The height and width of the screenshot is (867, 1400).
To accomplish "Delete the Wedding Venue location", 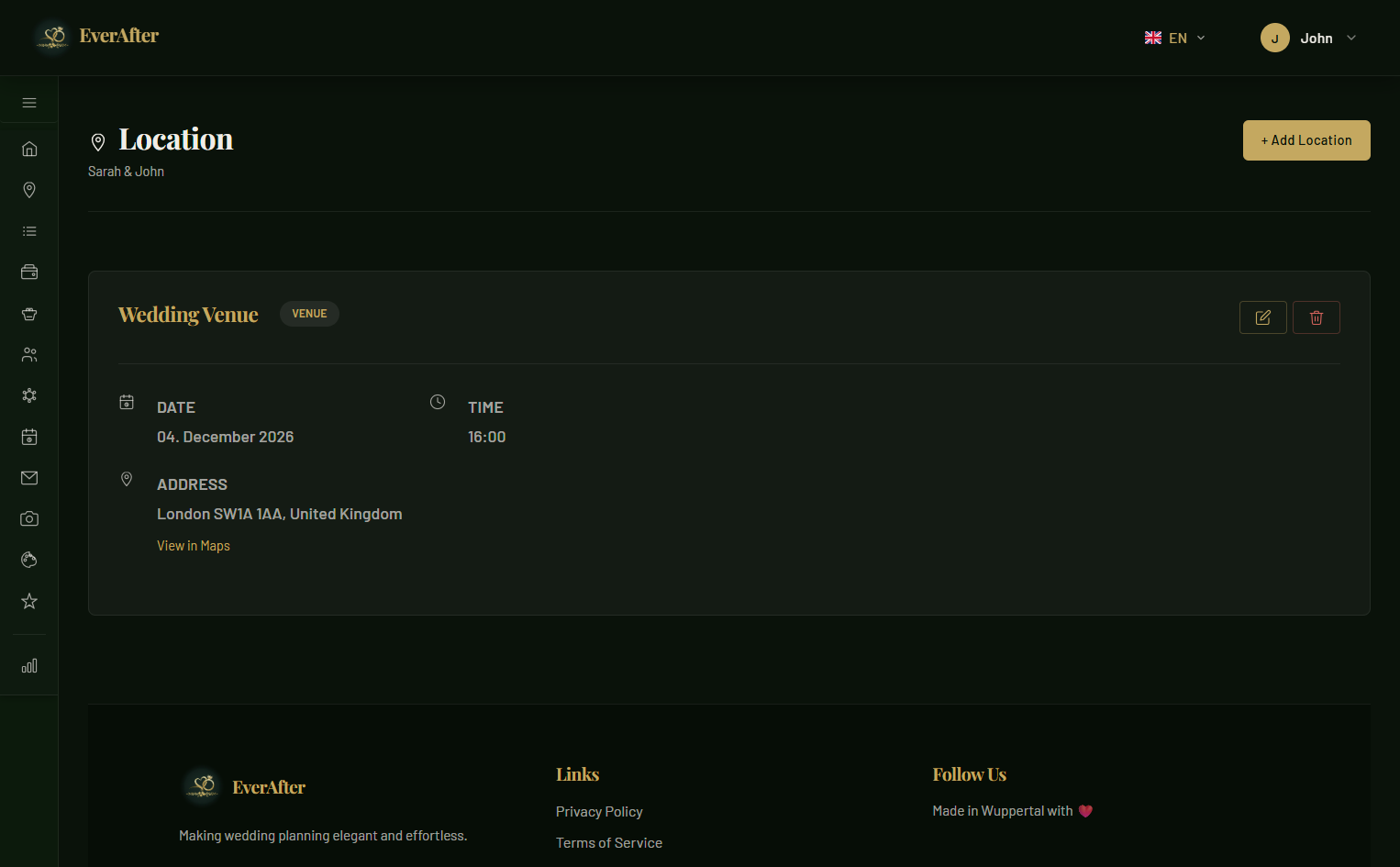I will (1316, 317).
